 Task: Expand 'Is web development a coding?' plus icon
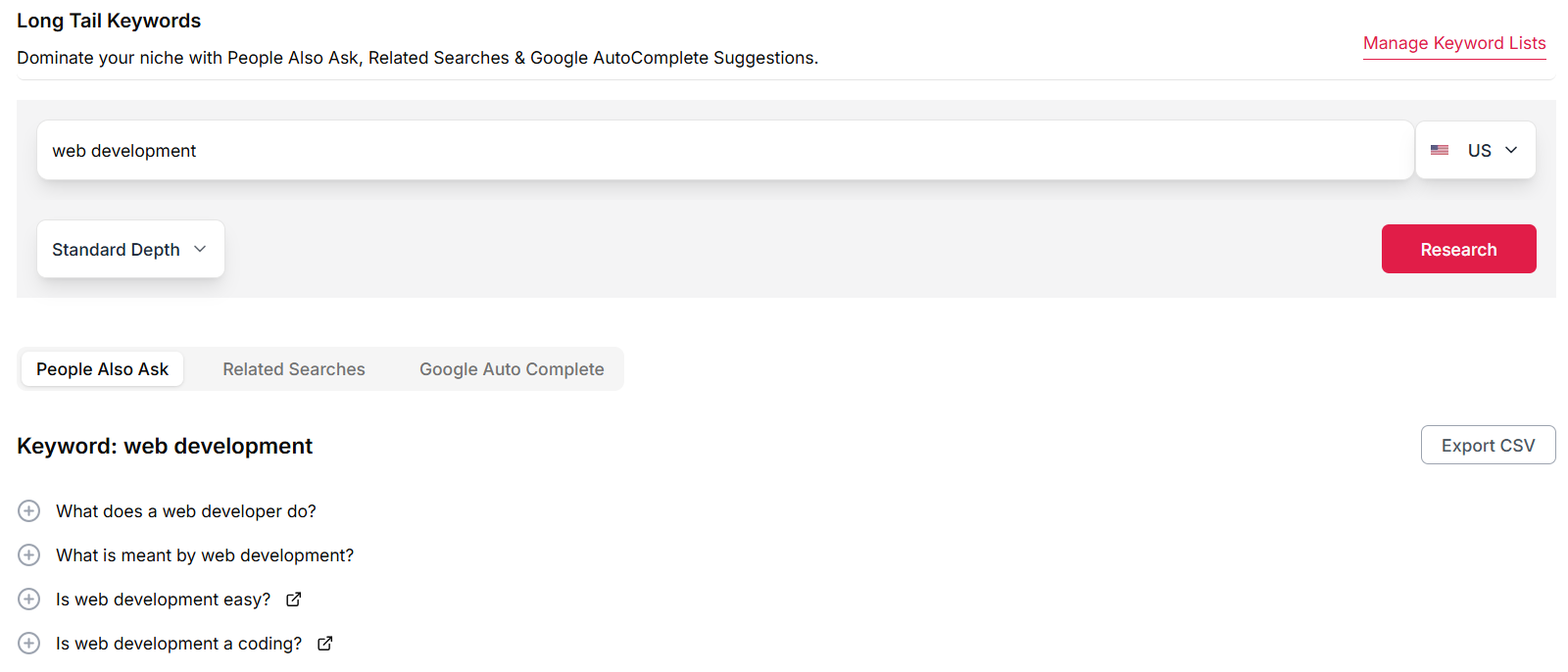[29, 644]
